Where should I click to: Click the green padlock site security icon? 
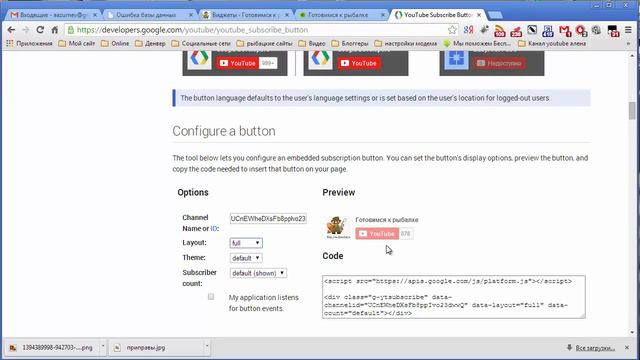71,30
